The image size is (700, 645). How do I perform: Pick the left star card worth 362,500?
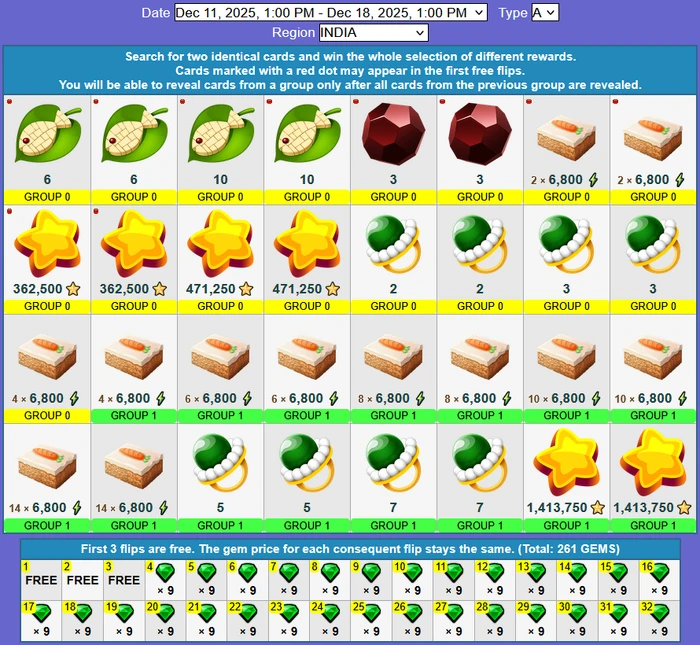47,259
